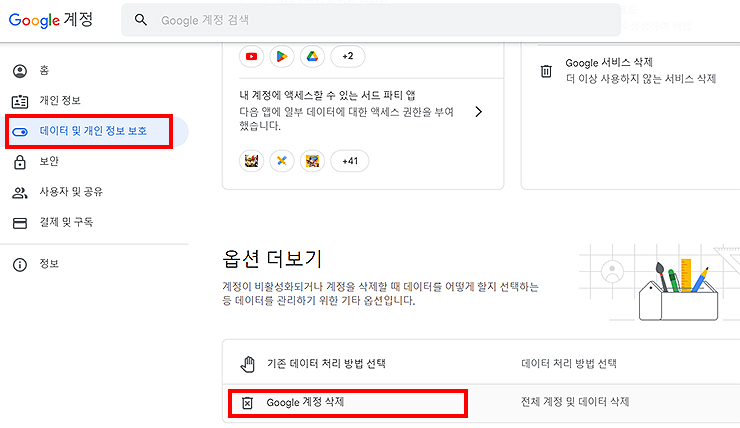Click 더 이상 사용하지 않는 서비스 삭제 text
Image resolution: width=740 pixels, height=428 pixels.
click(641, 79)
